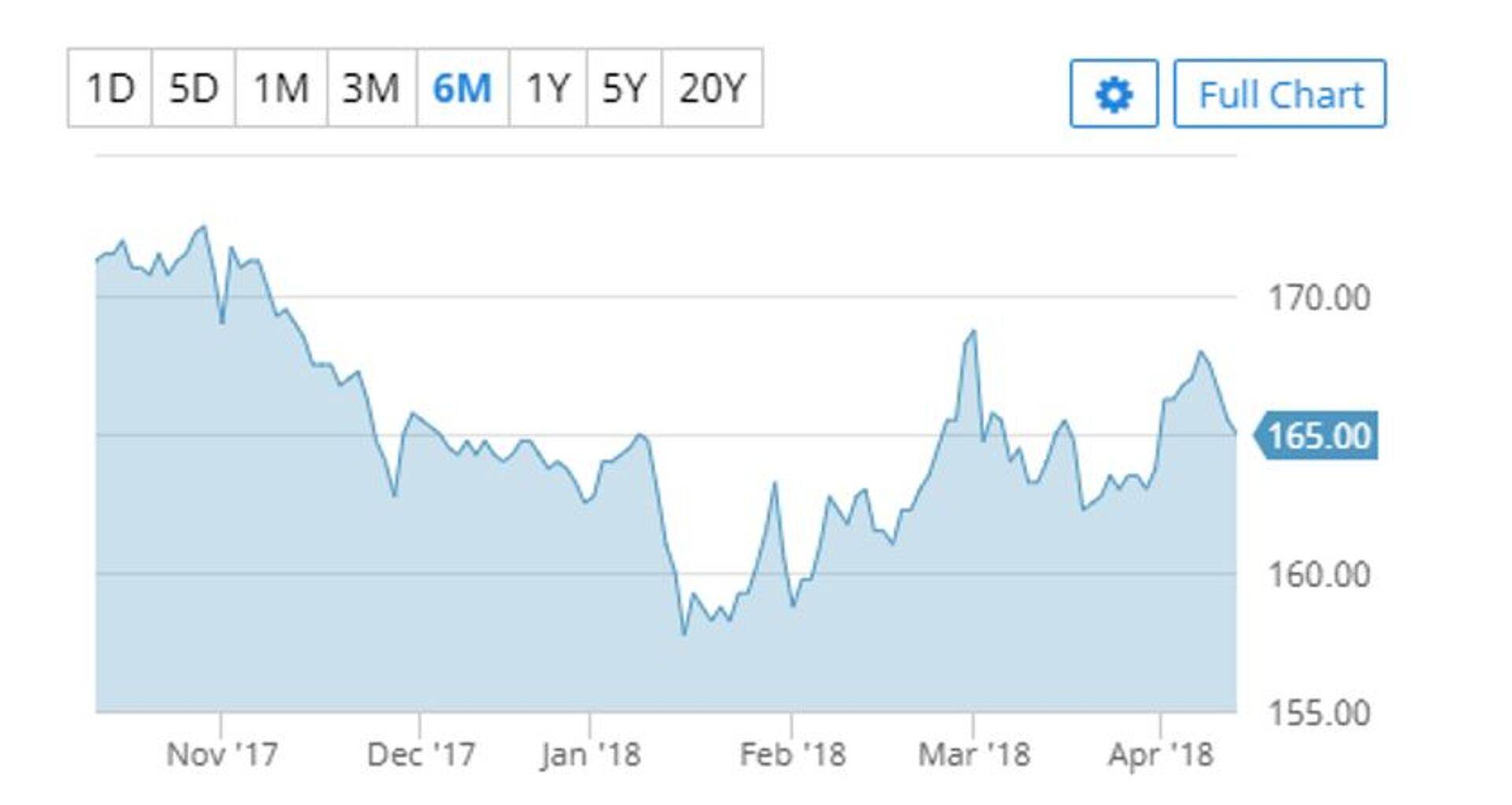Click the 170.00 price axis label
This screenshot has width=1512, height=805.
[x=1319, y=299]
